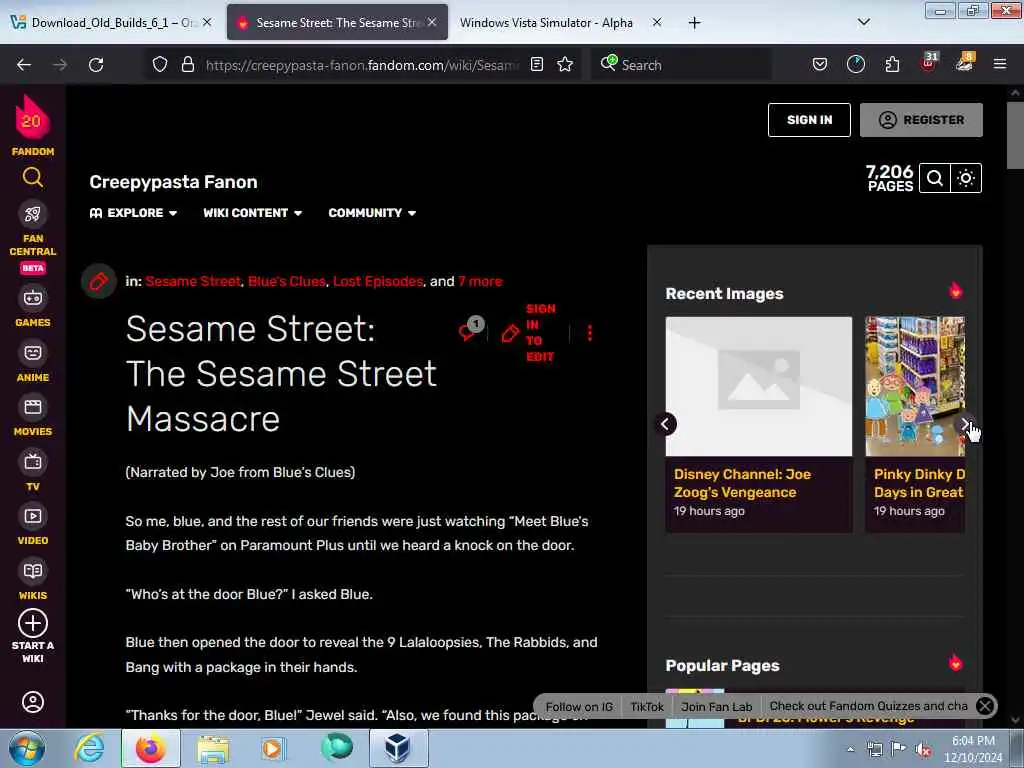Click the Firefox Search field

[x=681, y=65]
